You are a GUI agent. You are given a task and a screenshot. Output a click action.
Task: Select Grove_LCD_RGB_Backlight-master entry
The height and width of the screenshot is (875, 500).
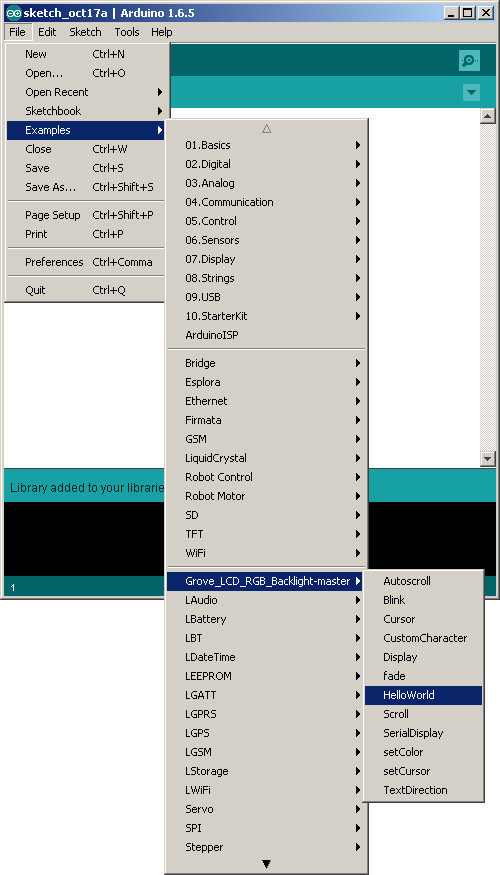click(266, 581)
